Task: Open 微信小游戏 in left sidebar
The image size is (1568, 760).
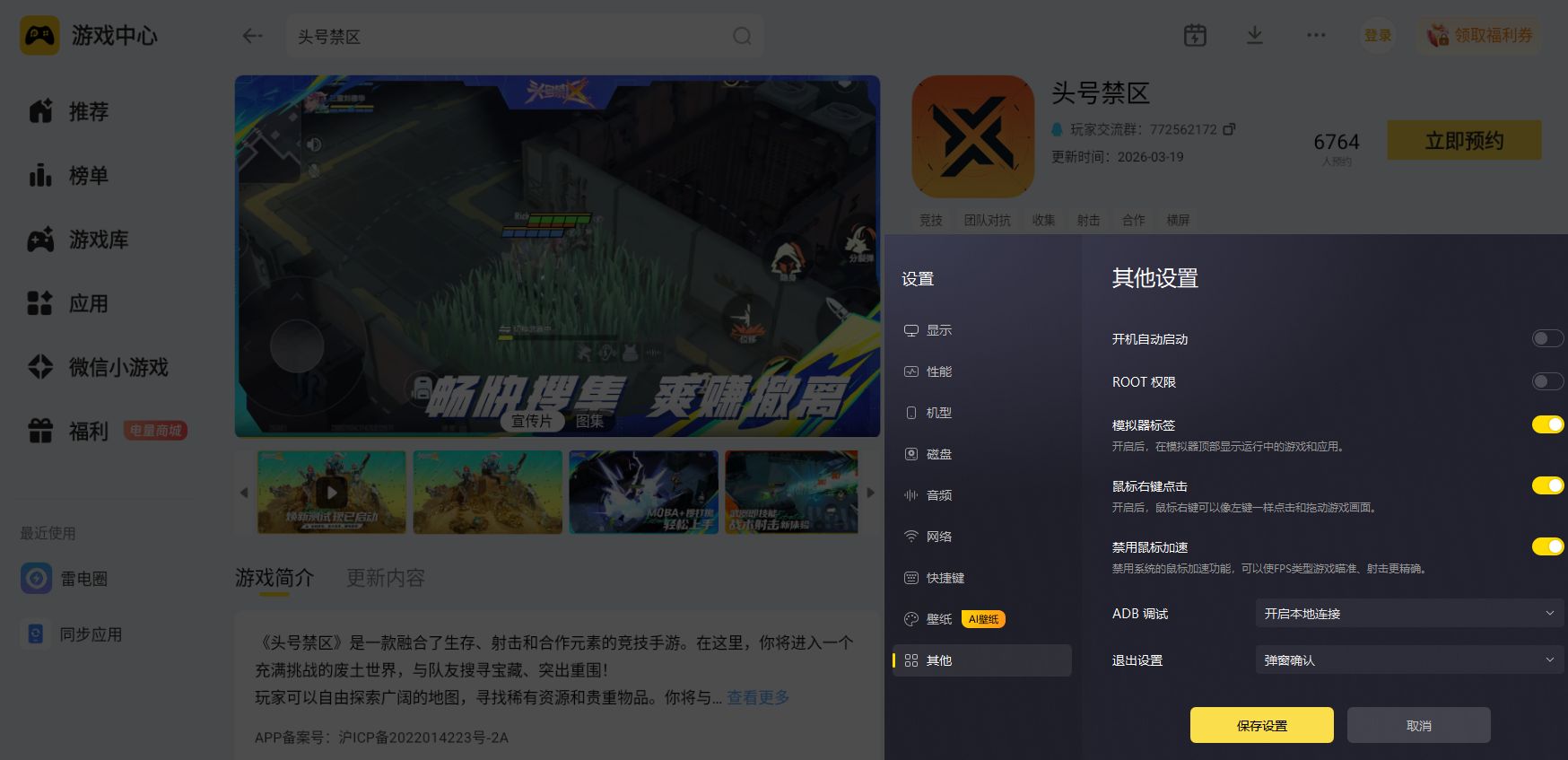Action: pos(99,367)
